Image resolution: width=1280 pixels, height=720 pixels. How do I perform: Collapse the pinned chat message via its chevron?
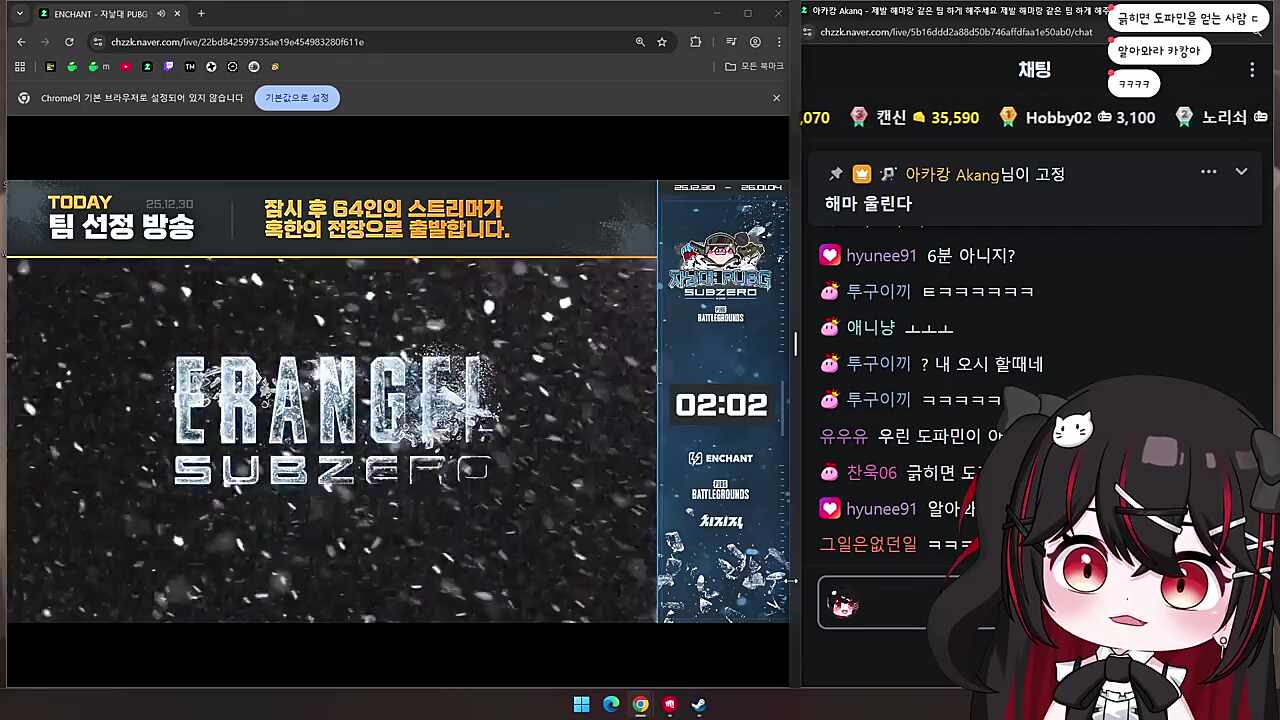coord(1241,172)
